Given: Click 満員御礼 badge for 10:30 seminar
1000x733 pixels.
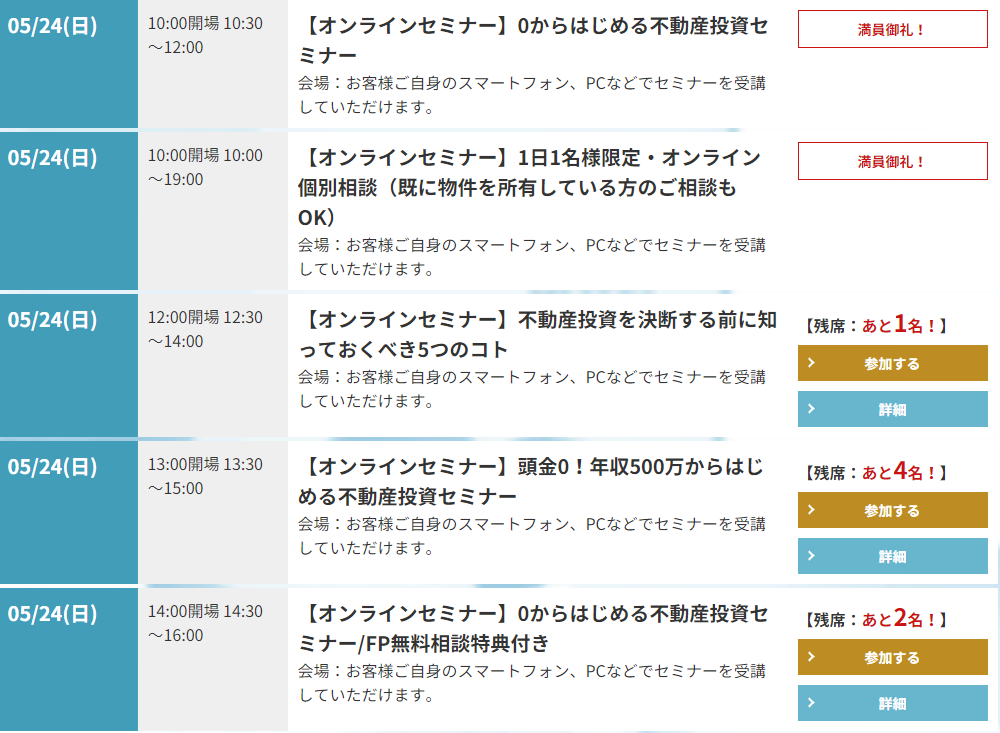Looking at the screenshot, I should coord(892,29).
